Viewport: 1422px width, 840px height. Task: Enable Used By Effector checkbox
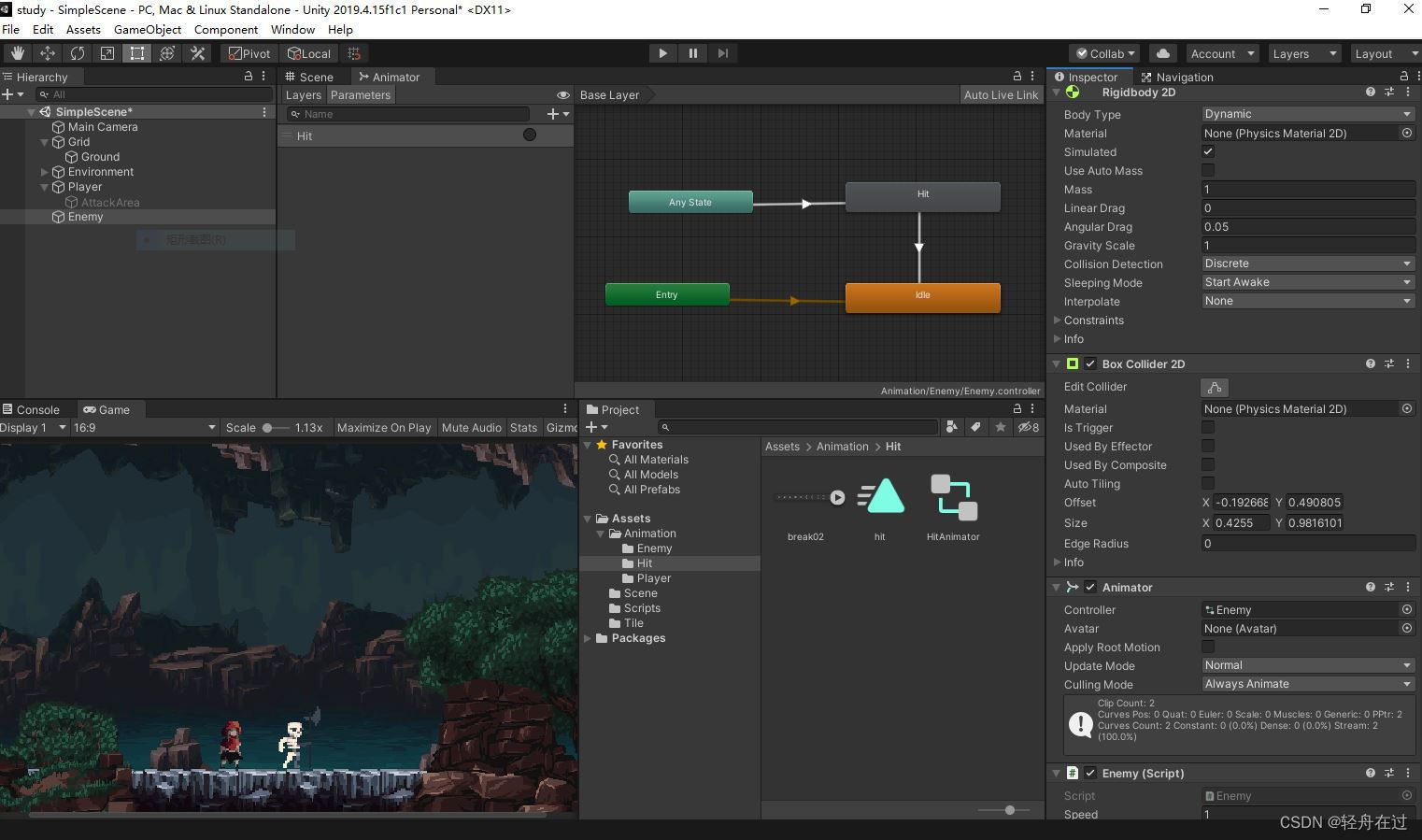1208,446
